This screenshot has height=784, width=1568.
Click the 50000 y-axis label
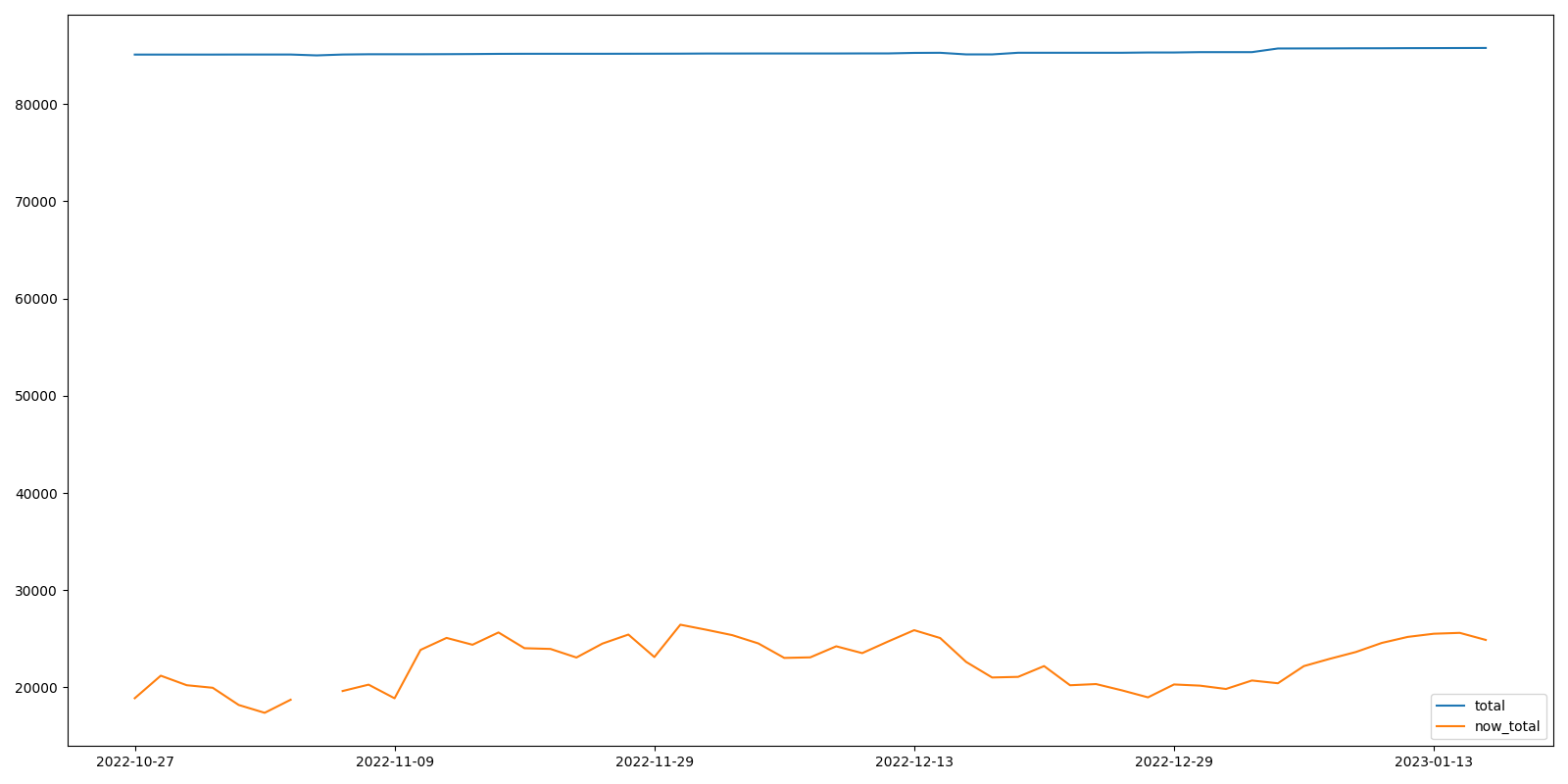point(38,396)
